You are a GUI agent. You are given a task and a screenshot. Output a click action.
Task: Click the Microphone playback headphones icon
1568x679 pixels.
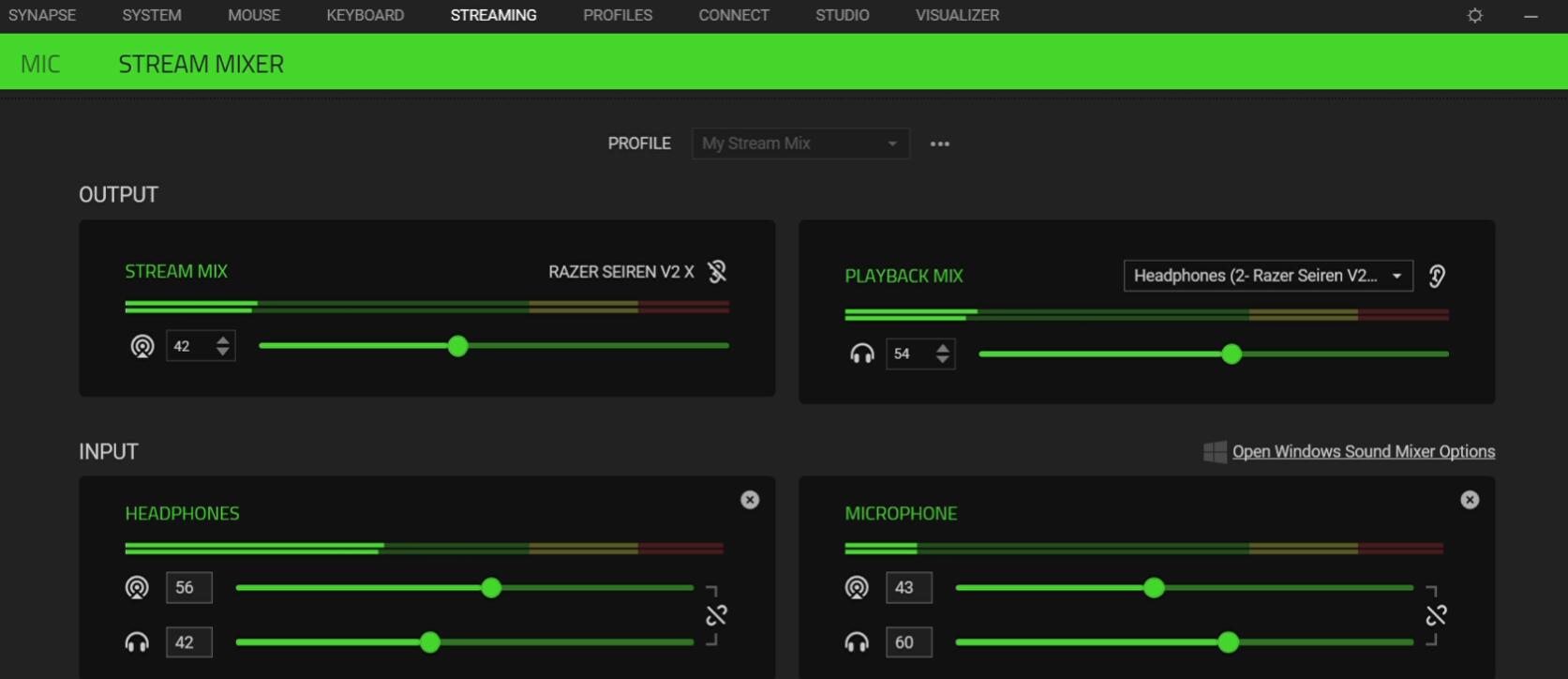[x=857, y=642]
